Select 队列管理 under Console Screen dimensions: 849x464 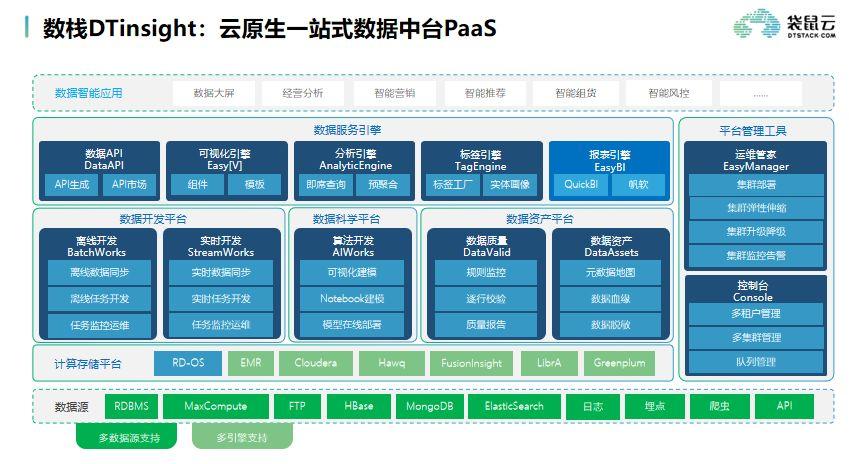tap(756, 362)
